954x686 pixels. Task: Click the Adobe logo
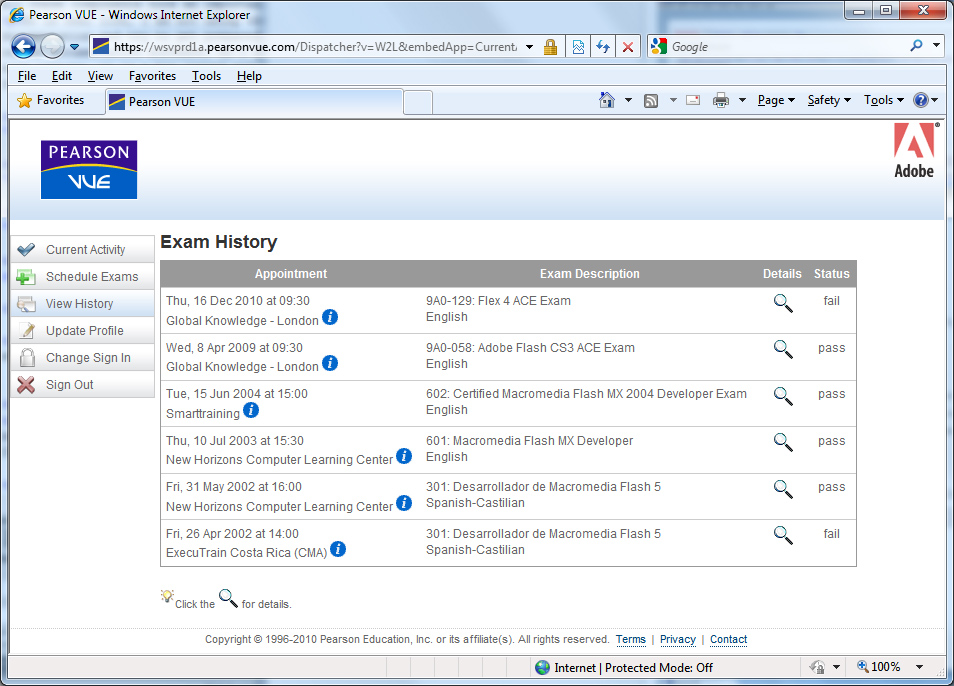pyautogui.click(x=913, y=151)
